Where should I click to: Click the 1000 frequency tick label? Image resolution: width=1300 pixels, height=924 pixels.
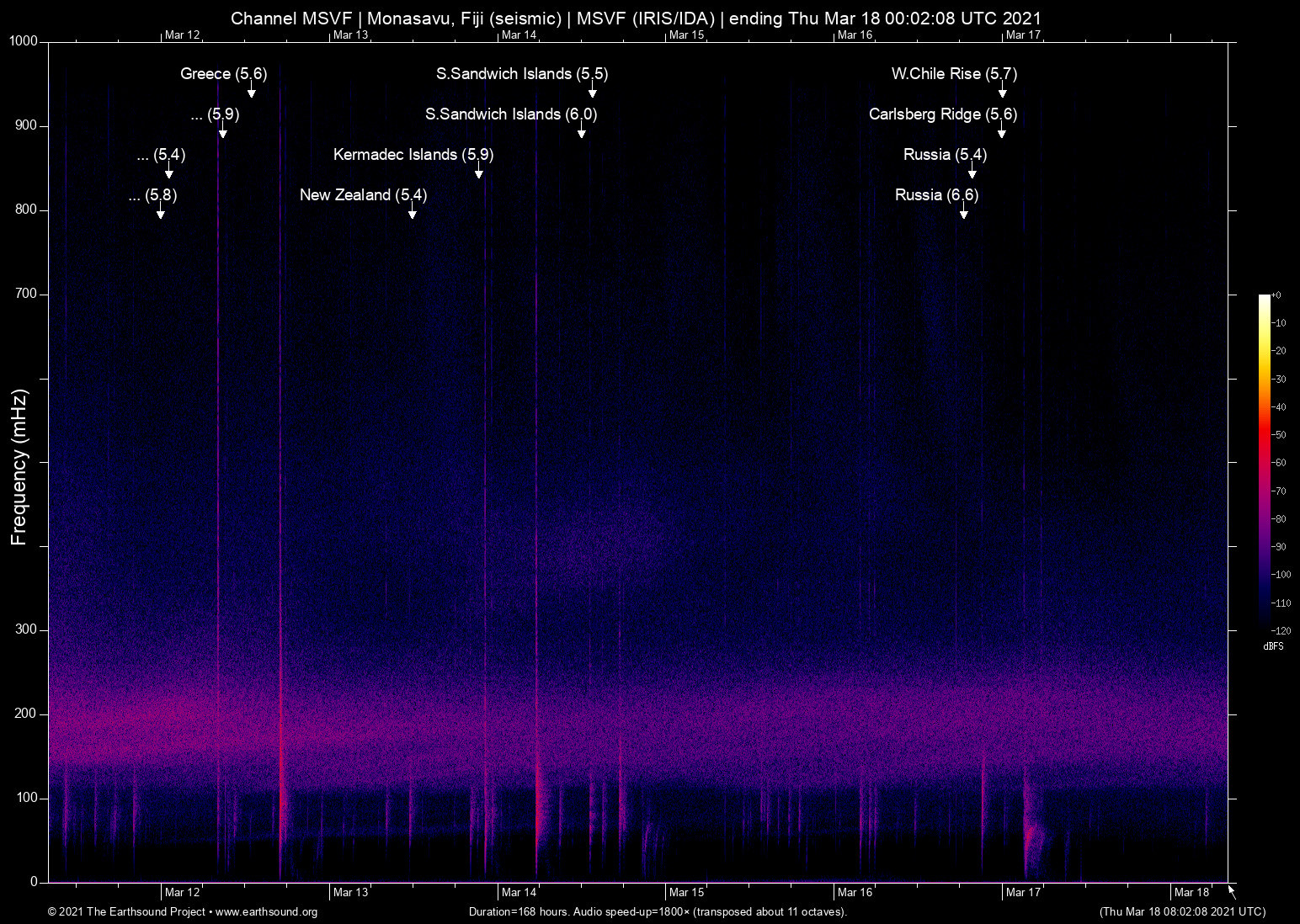point(23,40)
